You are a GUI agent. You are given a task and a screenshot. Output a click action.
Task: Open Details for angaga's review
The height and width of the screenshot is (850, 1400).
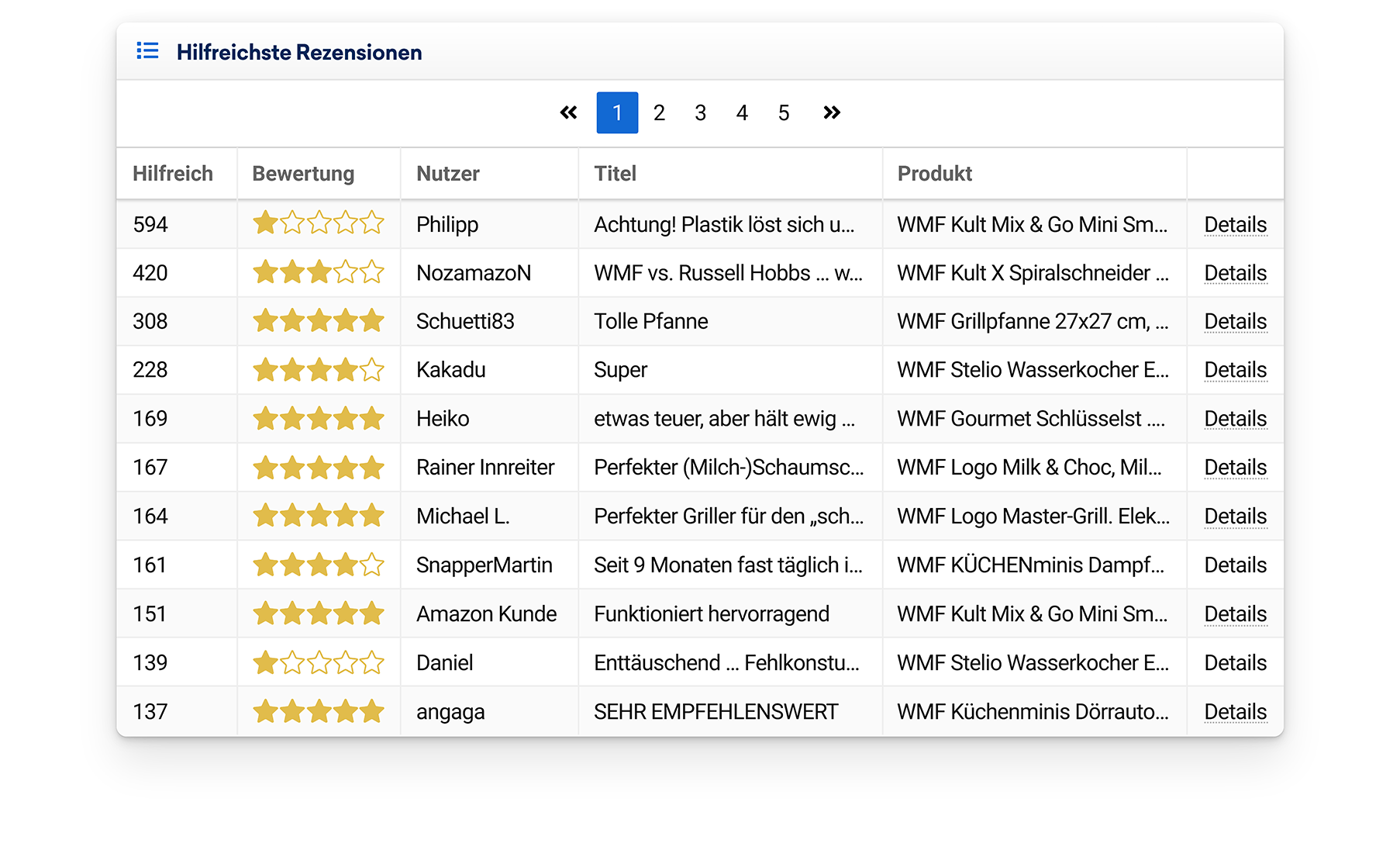1235,712
